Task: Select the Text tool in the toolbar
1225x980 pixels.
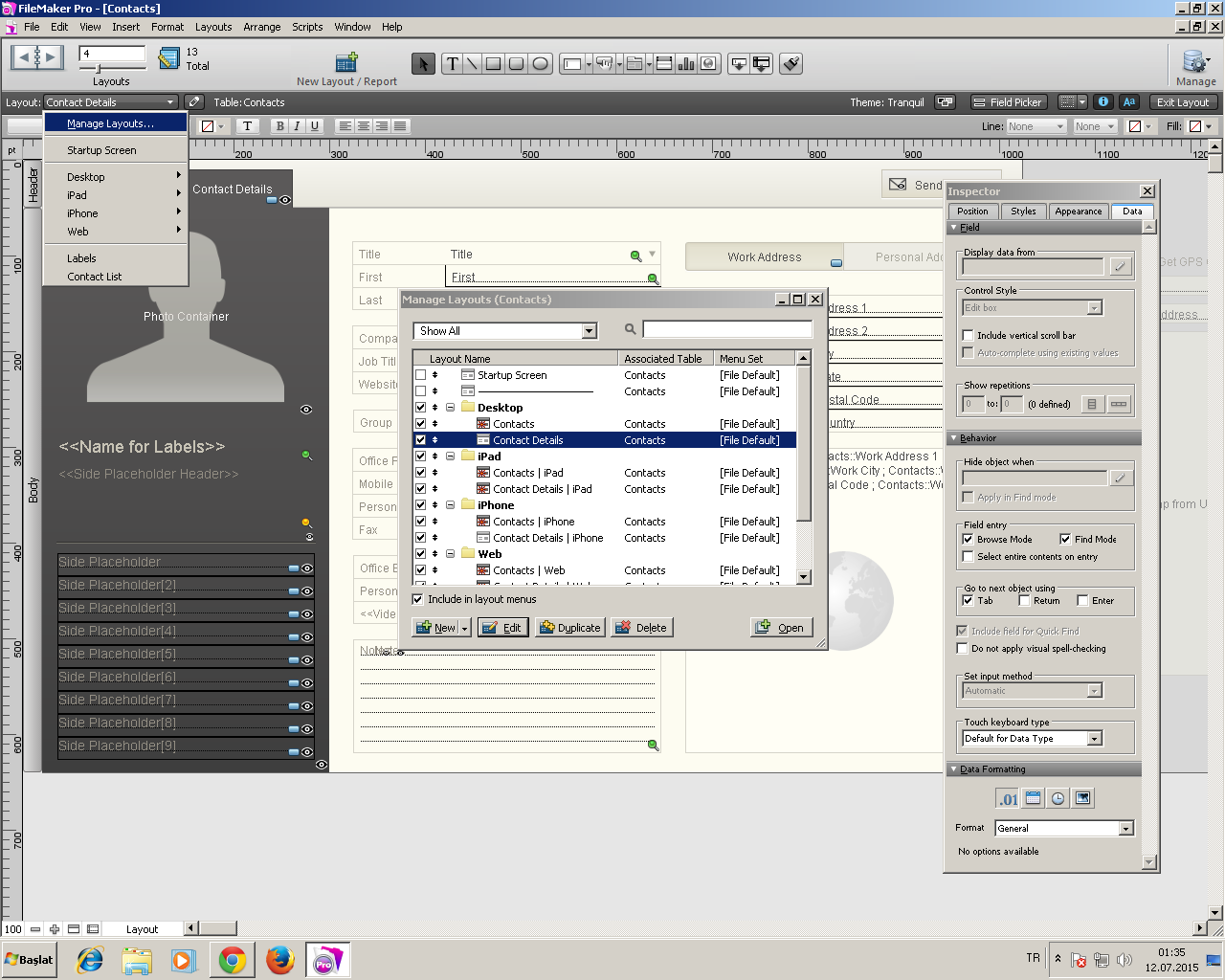Action: 453,64
